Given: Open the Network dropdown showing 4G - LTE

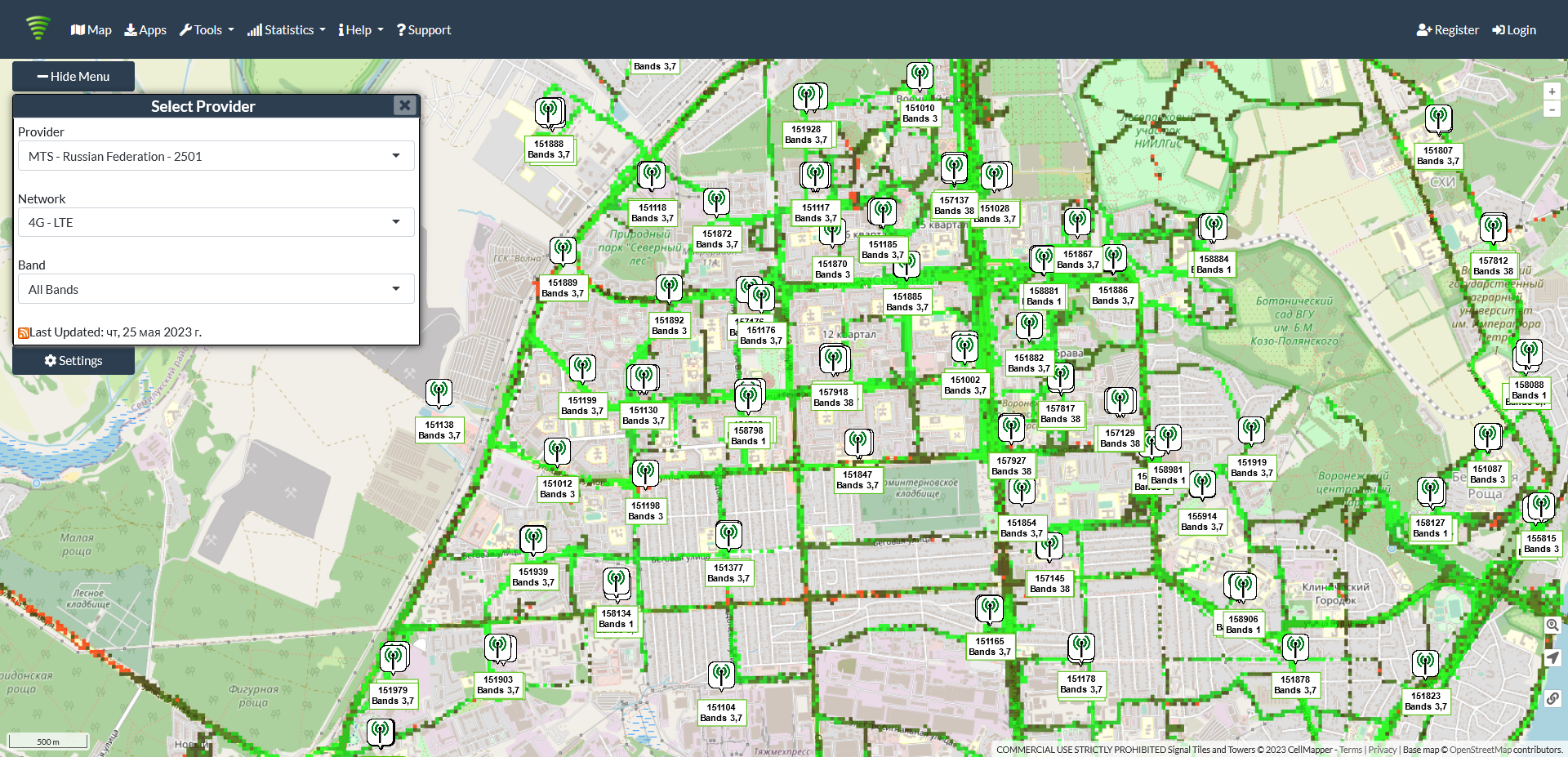Looking at the screenshot, I should tap(216, 221).
